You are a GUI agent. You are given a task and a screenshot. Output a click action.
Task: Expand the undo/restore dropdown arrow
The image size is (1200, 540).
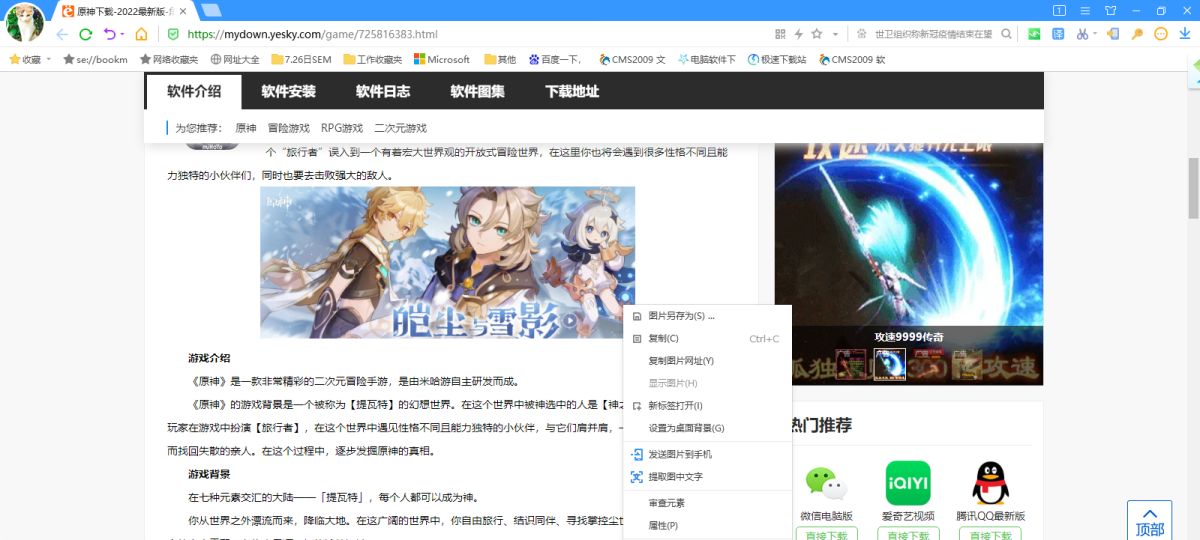pos(122,34)
